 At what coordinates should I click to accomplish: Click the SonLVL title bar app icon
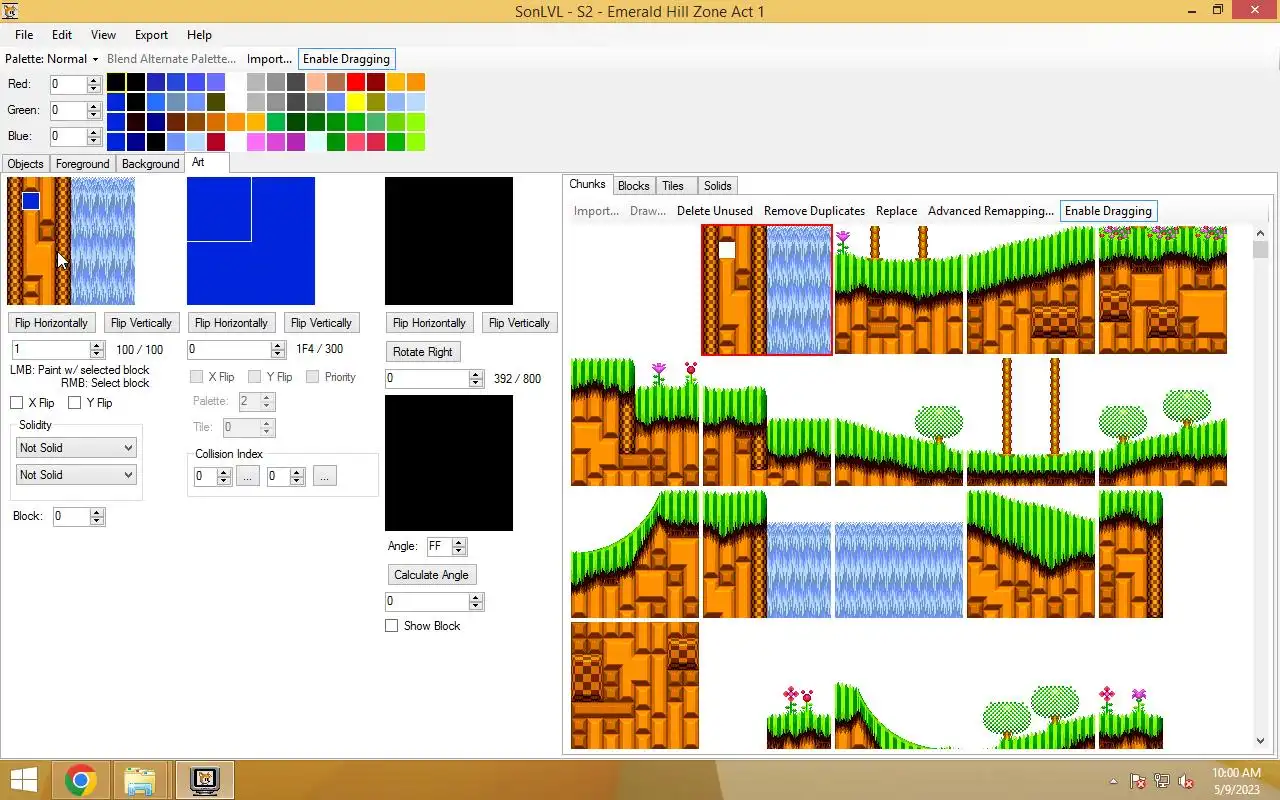(x=11, y=11)
